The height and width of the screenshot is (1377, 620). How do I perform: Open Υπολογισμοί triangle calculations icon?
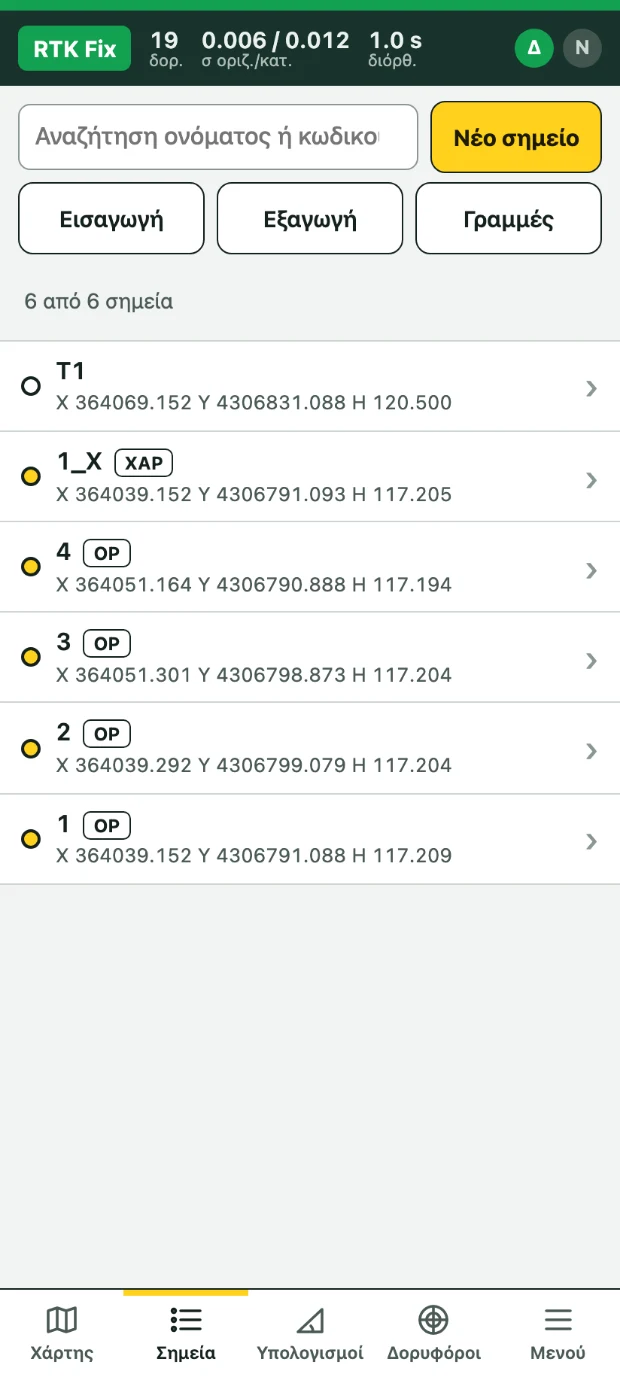(x=310, y=1320)
